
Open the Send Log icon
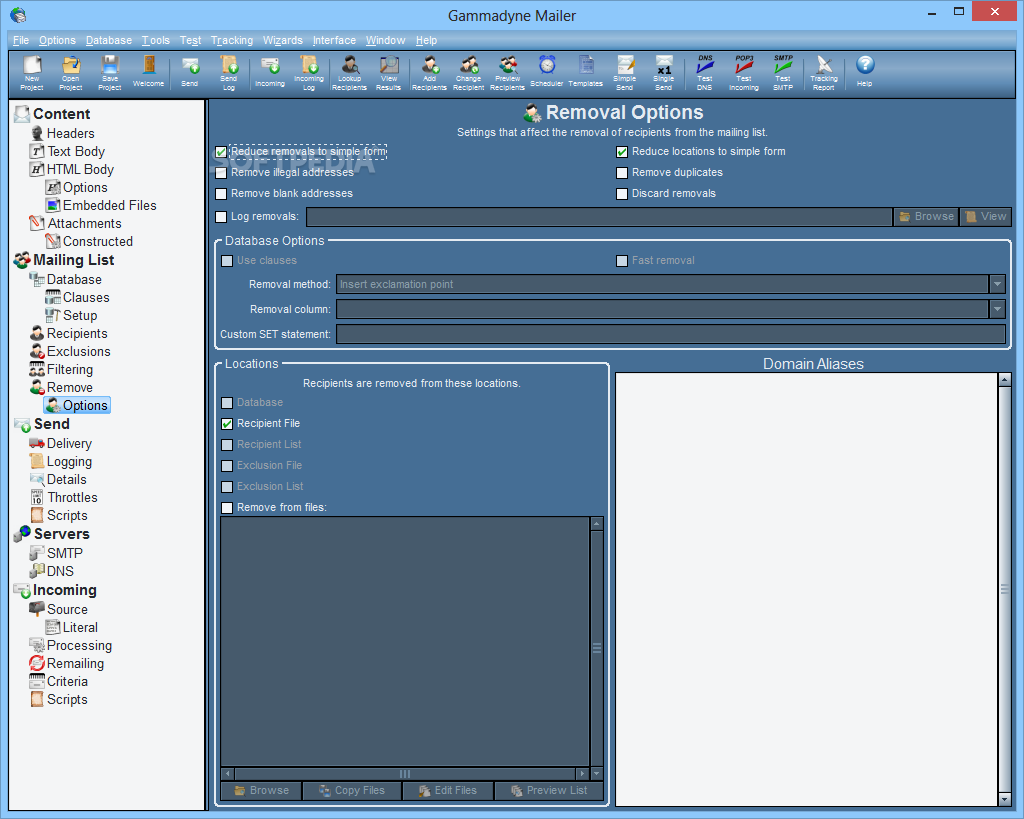tap(229, 72)
